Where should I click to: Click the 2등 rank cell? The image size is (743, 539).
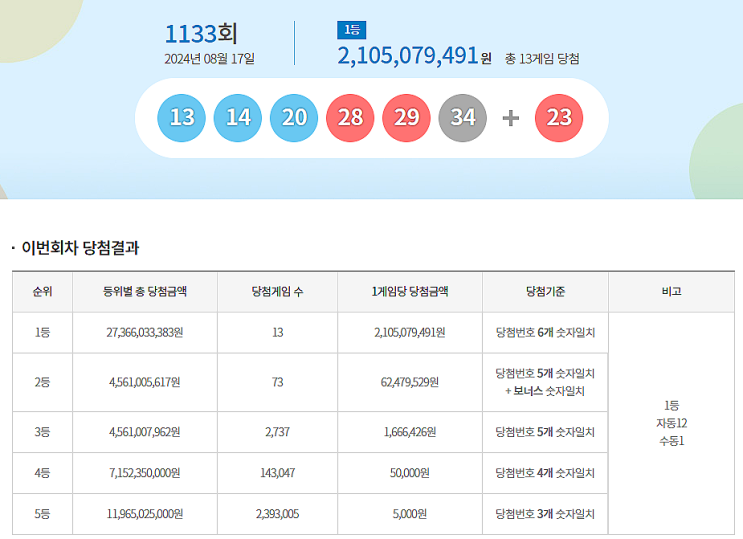point(42,382)
